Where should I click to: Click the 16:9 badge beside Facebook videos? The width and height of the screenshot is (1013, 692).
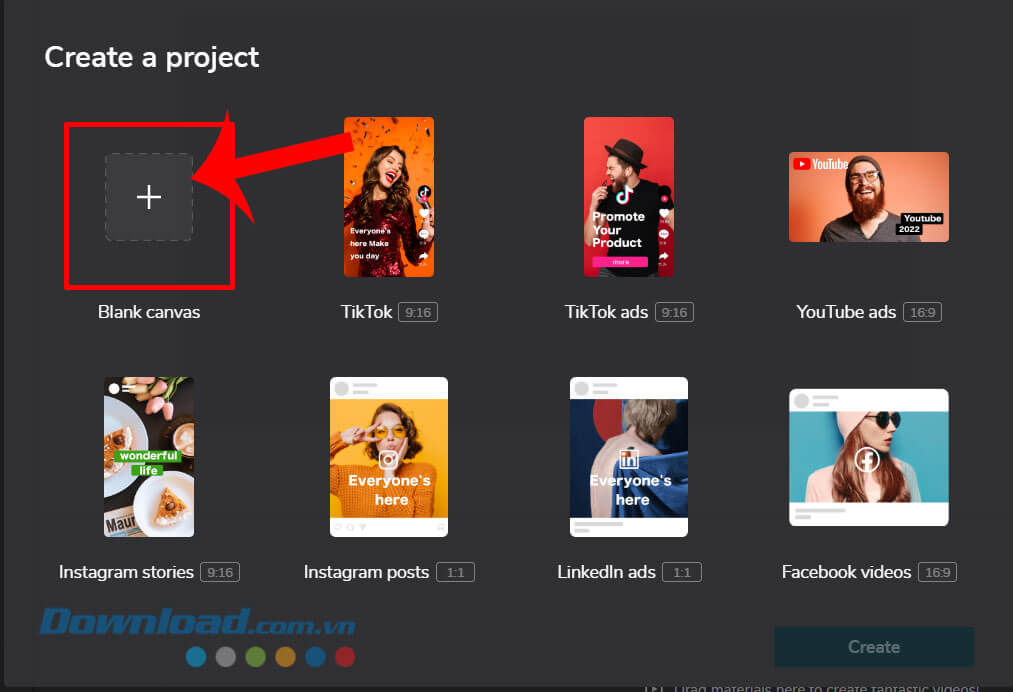pos(937,573)
